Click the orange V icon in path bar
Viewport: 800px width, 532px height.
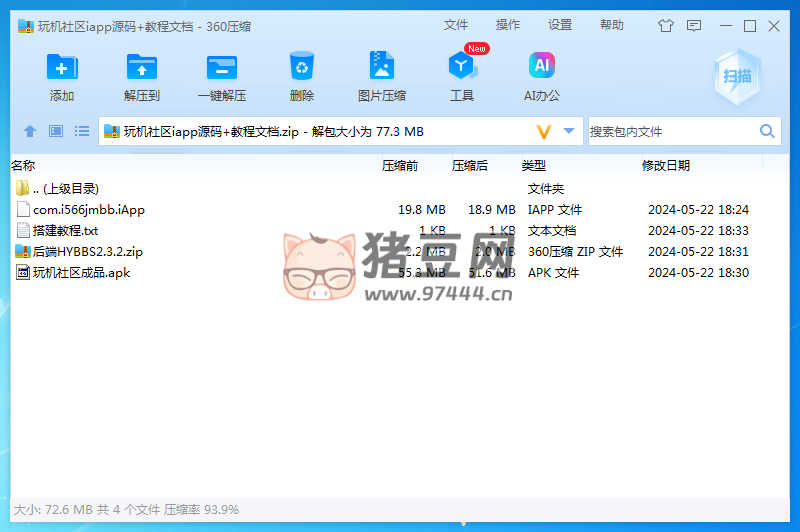coord(544,131)
